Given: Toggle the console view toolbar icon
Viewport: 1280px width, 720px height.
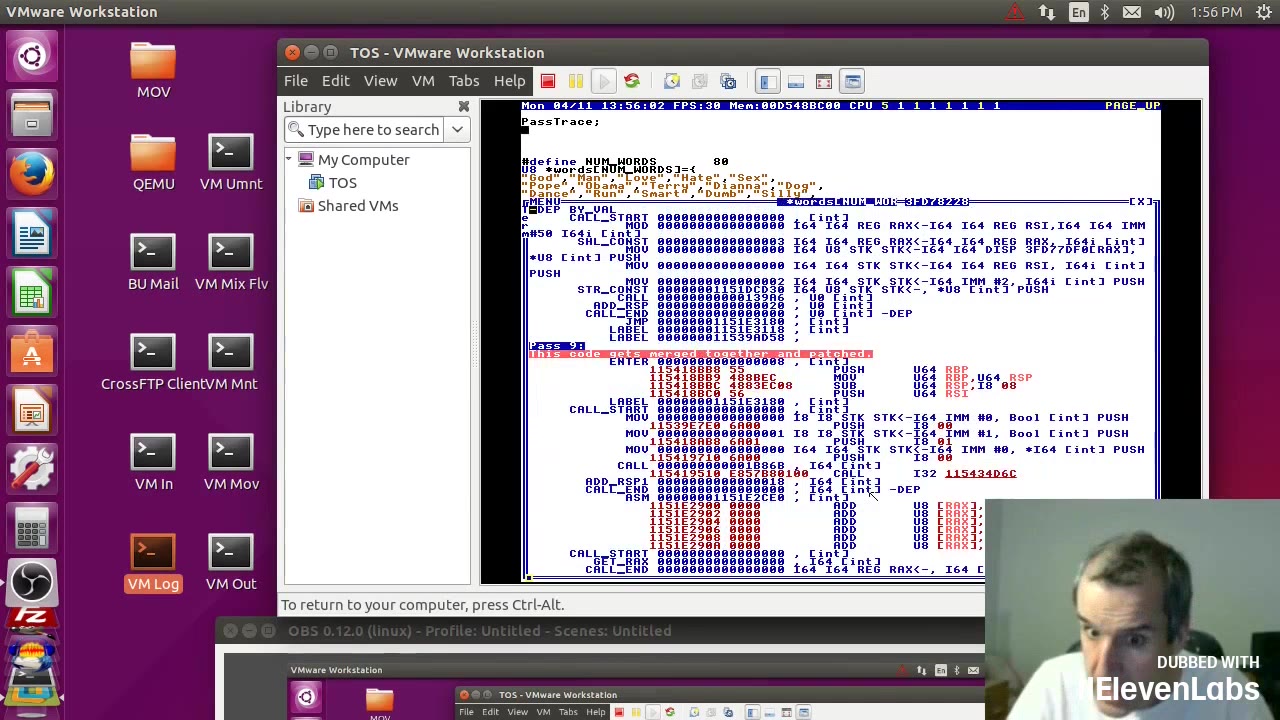Looking at the screenshot, I should [x=852, y=81].
